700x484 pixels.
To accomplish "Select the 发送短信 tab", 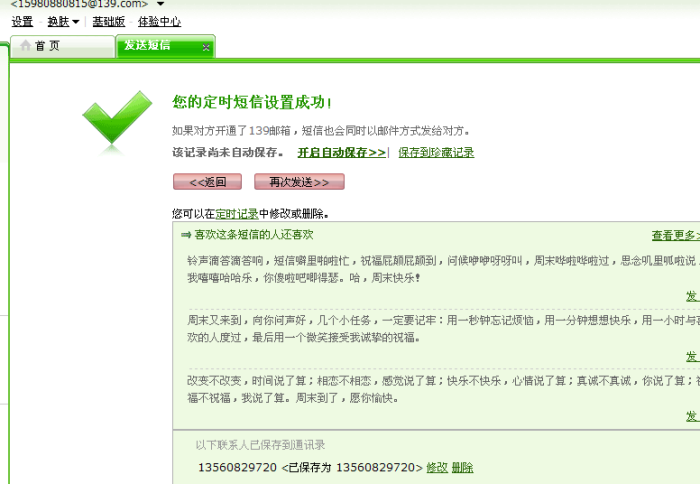I will [148, 46].
